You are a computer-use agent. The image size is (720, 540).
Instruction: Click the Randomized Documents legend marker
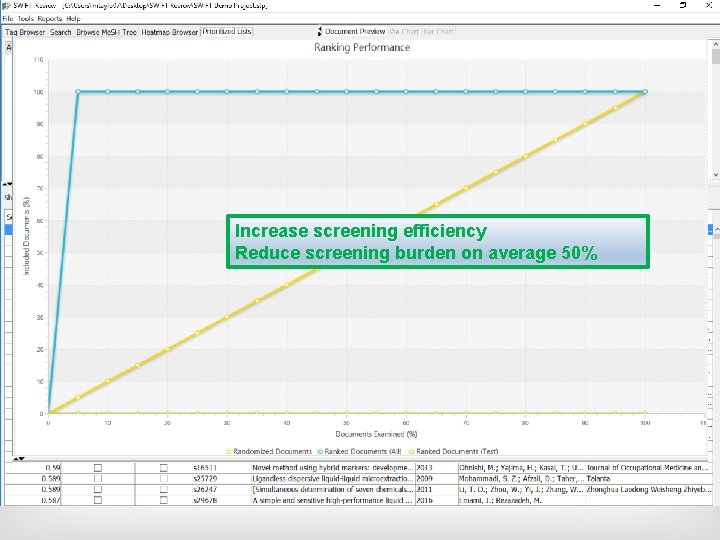coord(229,451)
